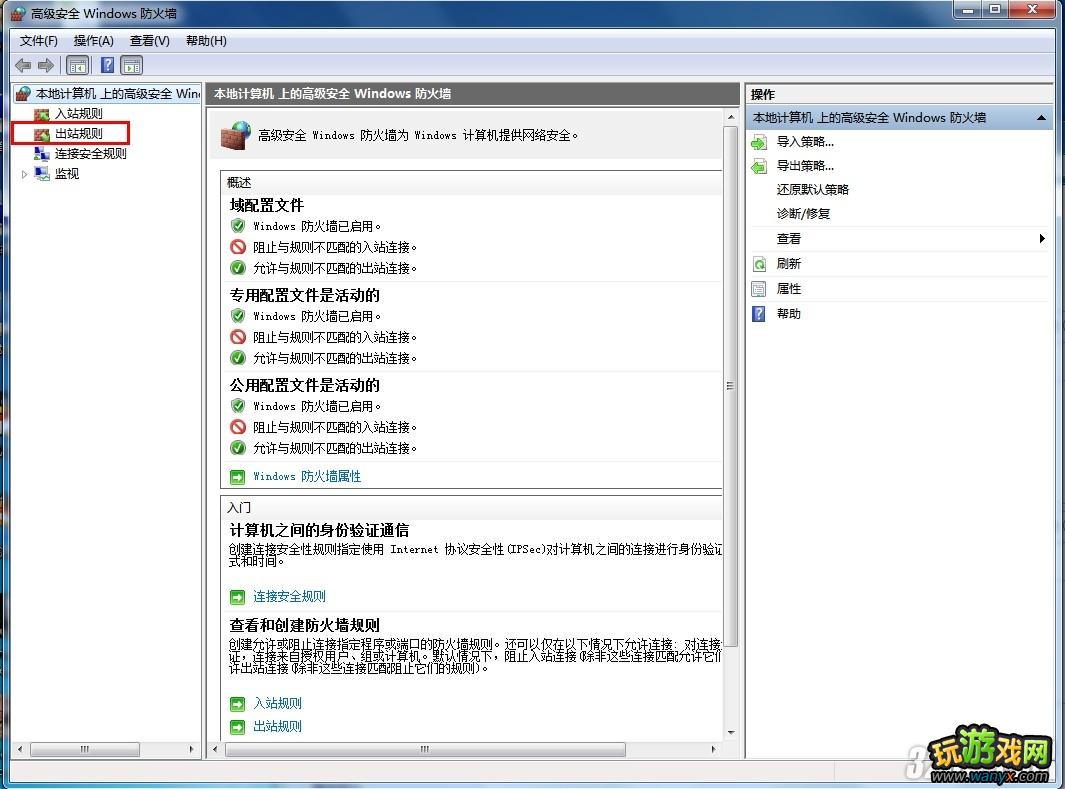
Task: Click the 公用配置文件是活动的 heading
Action: [x=305, y=386]
